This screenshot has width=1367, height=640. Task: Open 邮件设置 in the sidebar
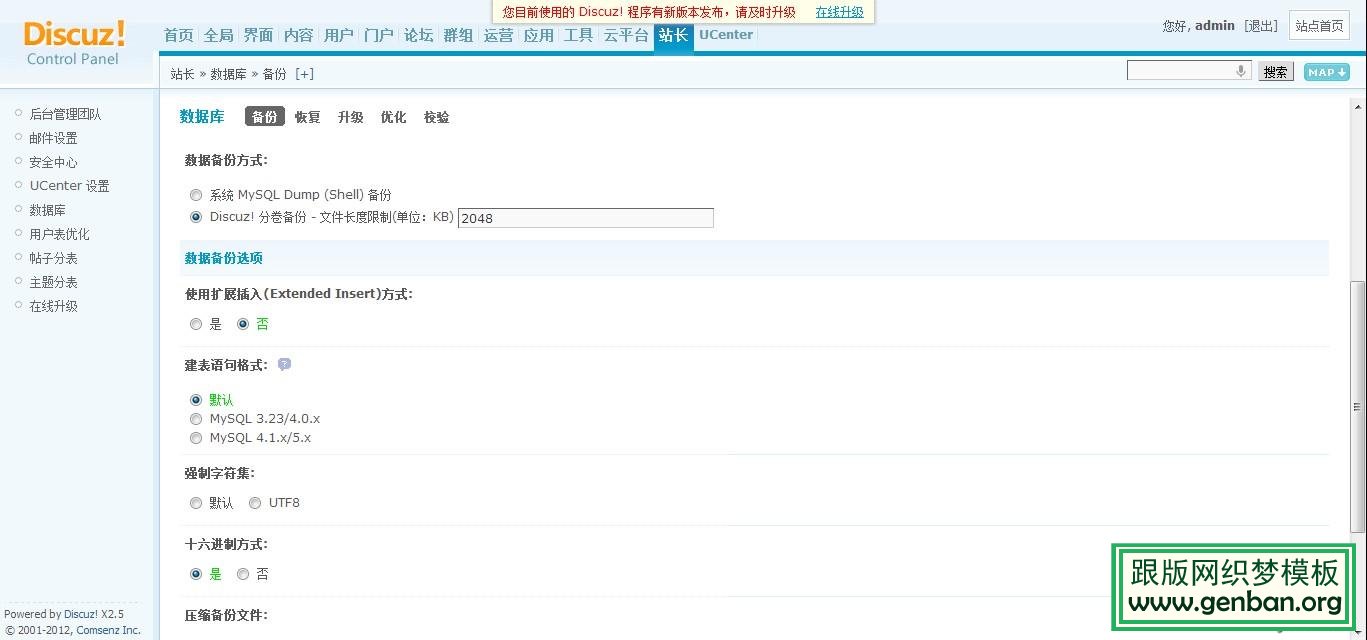(53, 138)
